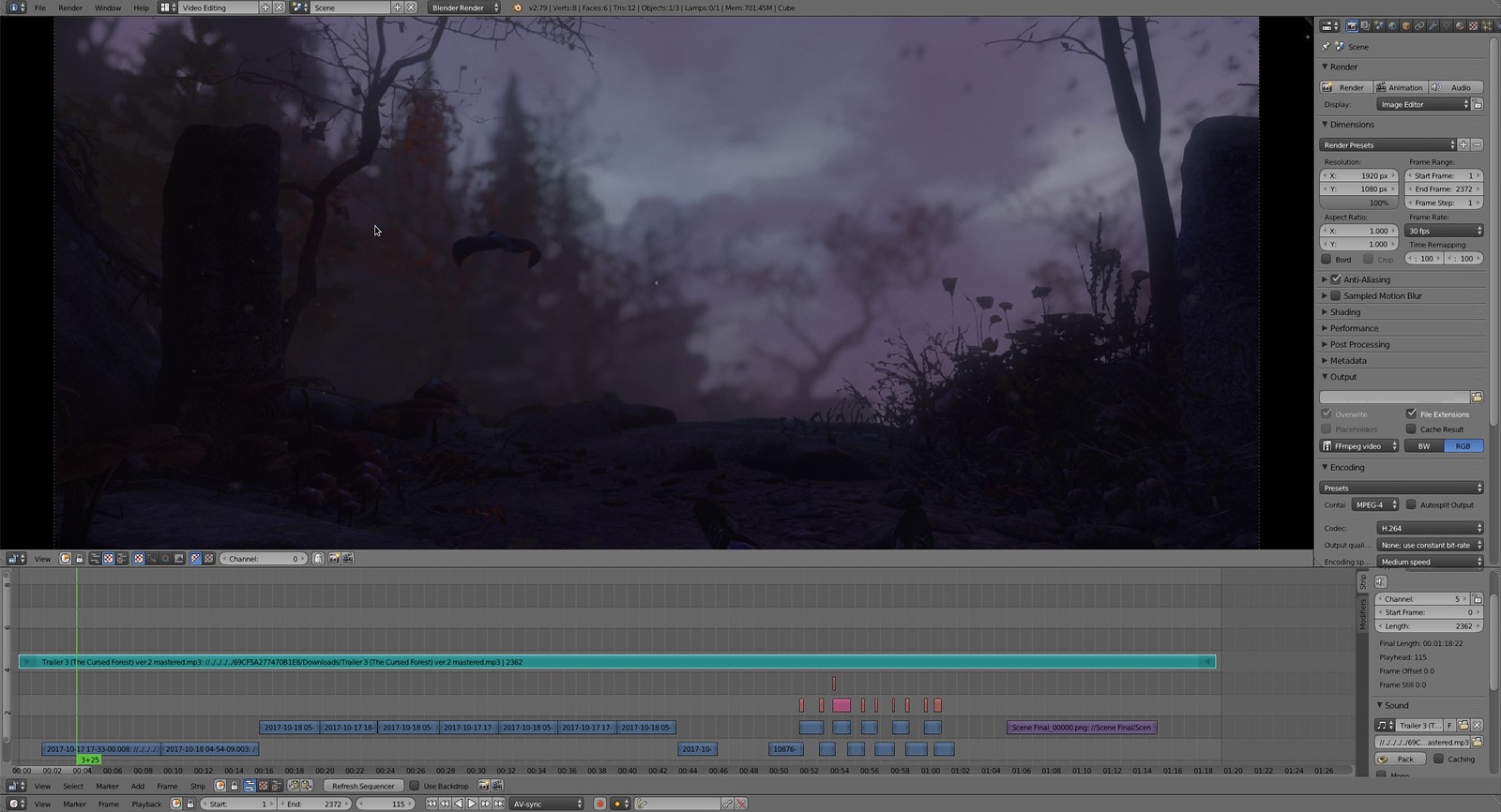Play the animation forward
The width and height of the screenshot is (1501, 812).
(x=472, y=804)
